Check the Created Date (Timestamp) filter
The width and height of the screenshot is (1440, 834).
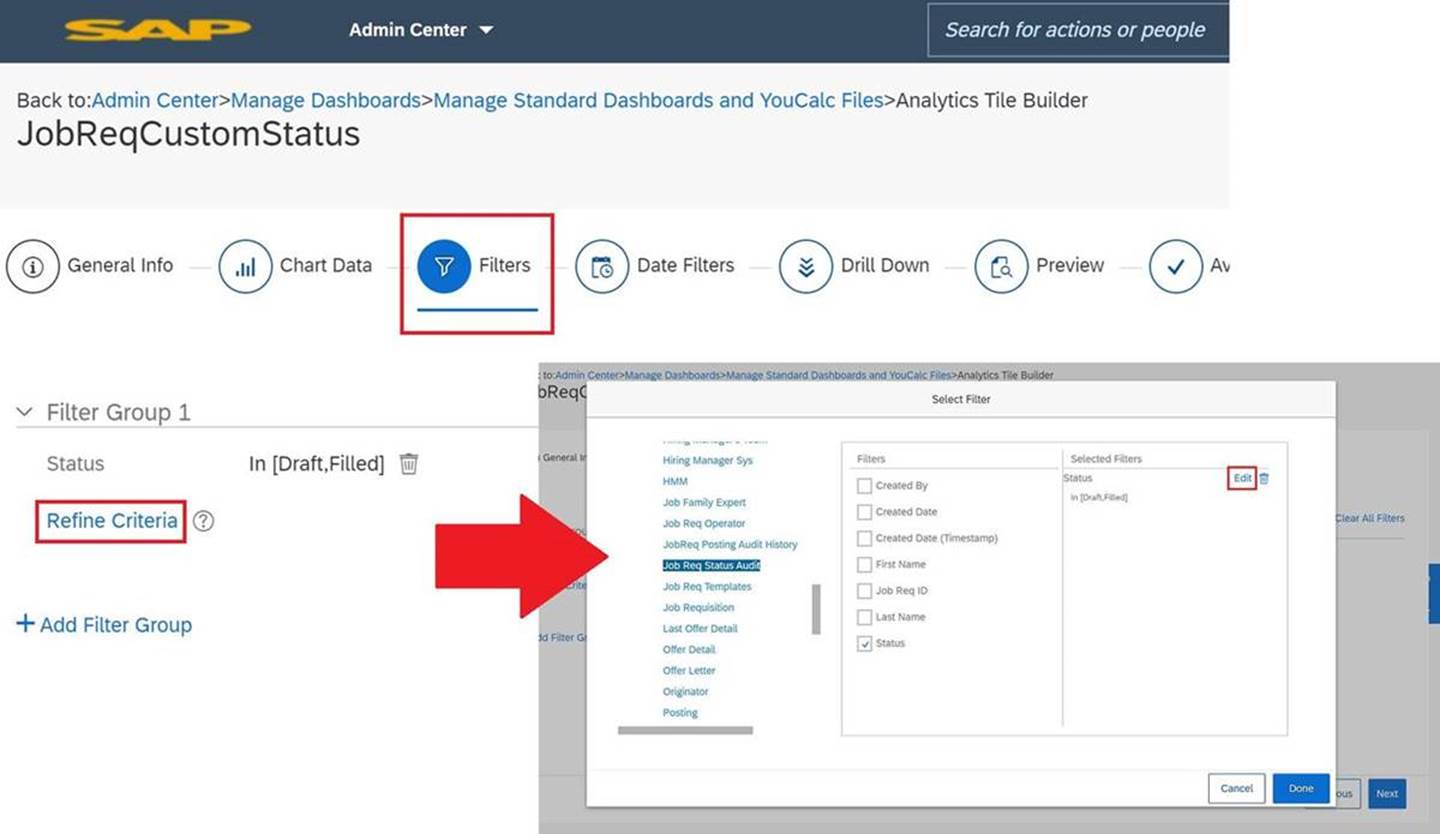[x=864, y=538]
